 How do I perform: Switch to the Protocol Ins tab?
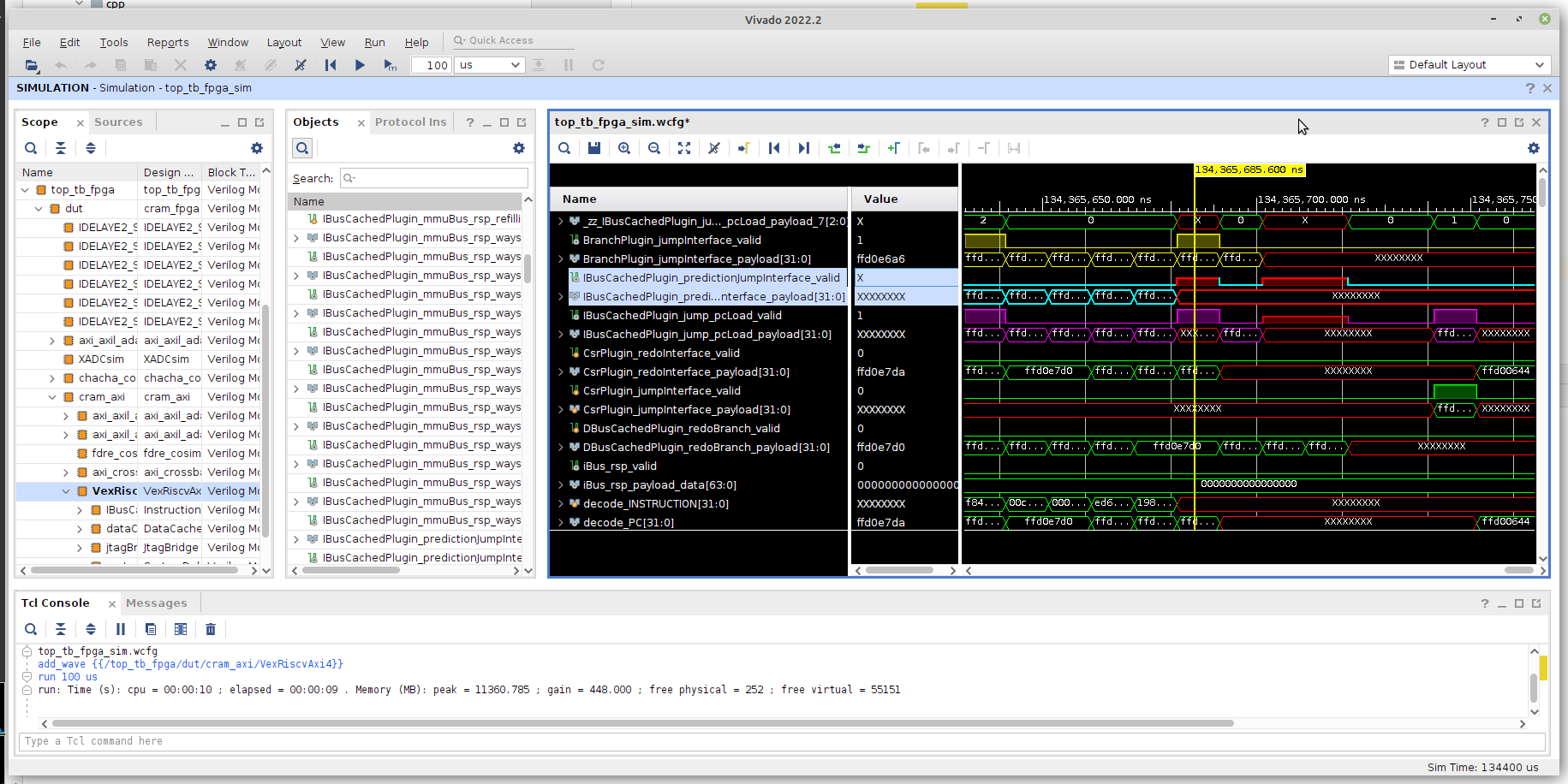tap(410, 121)
